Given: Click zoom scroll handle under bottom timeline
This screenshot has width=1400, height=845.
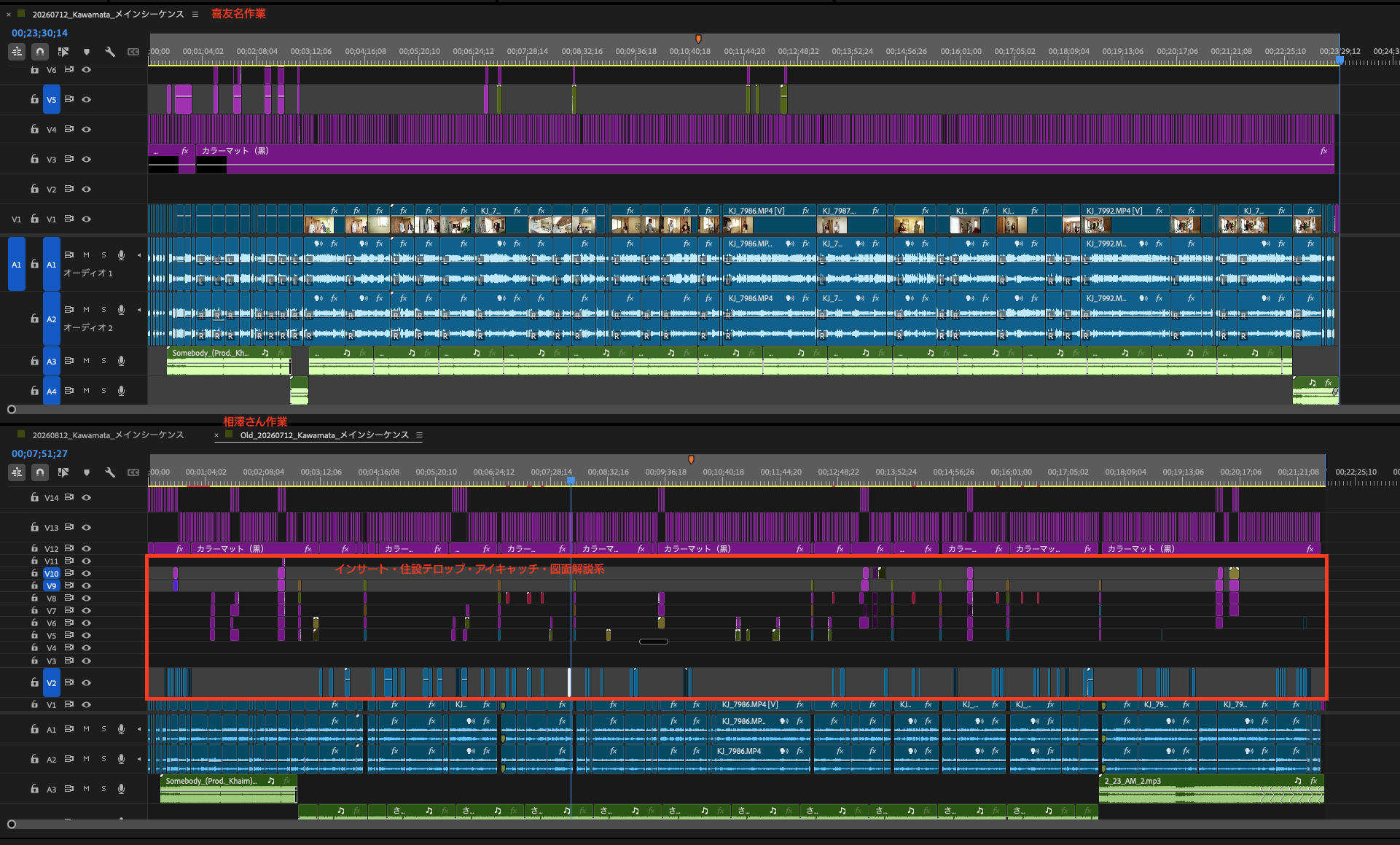Looking at the screenshot, I should click(x=12, y=824).
